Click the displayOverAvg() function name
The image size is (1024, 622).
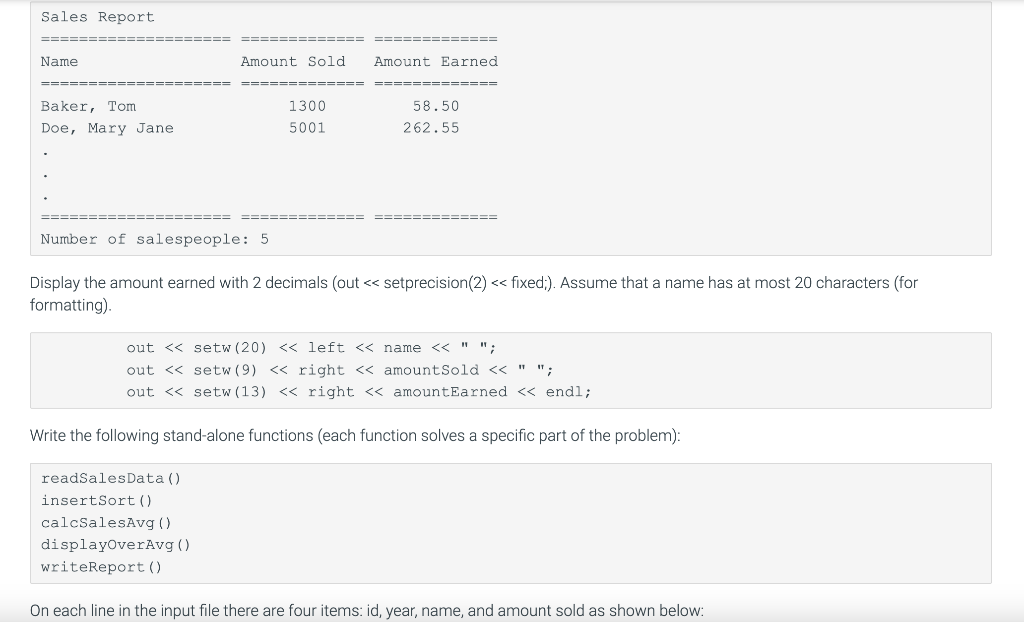[x=116, y=545]
